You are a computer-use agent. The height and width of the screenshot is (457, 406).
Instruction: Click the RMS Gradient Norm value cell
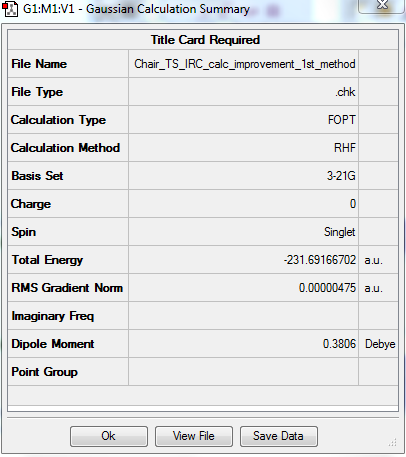click(x=244, y=288)
